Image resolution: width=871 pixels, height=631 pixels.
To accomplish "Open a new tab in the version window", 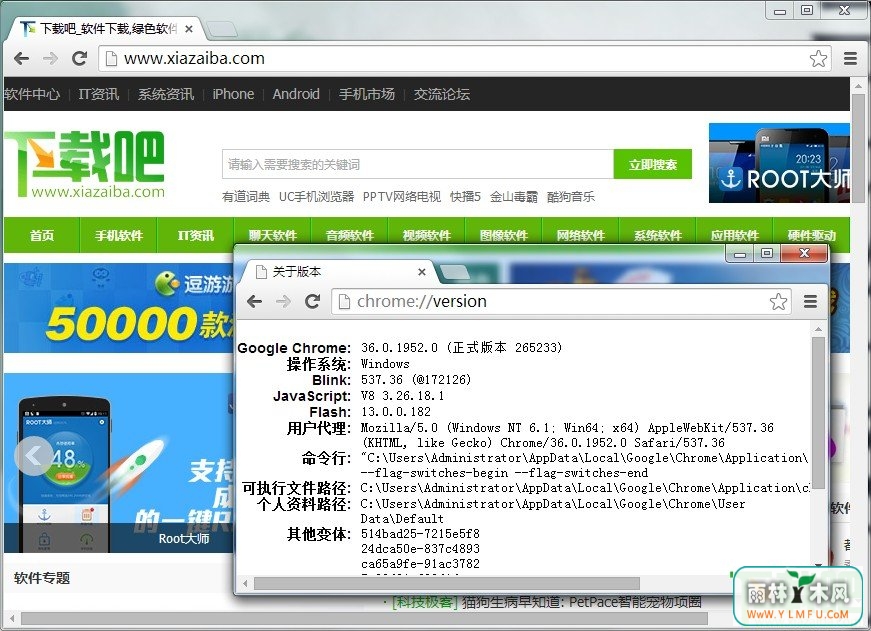I will pyautogui.click(x=455, y=272).
